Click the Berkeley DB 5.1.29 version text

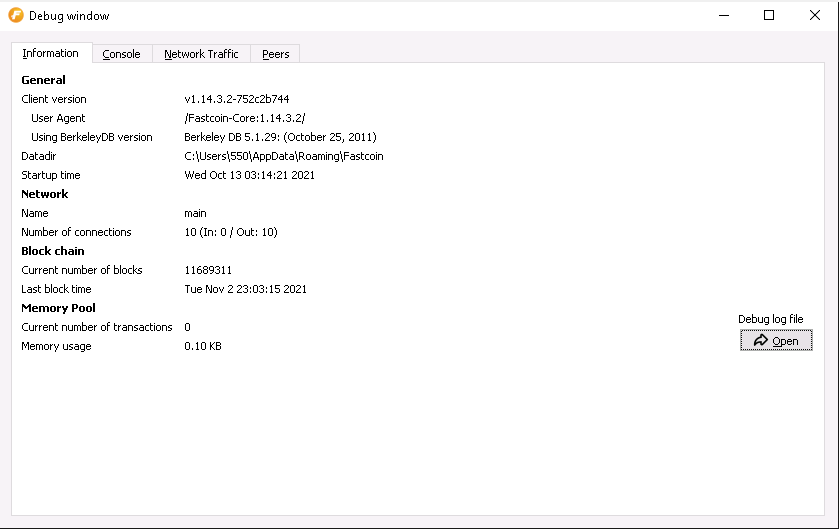point(280,137)
